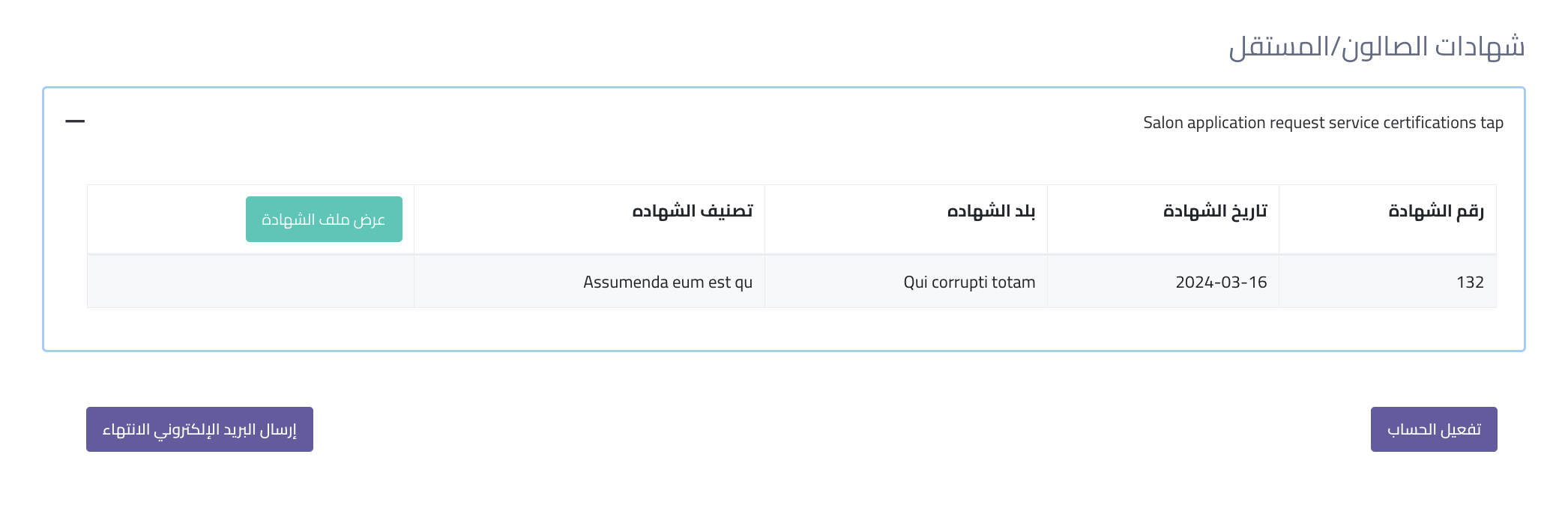The width and height of the screenshot is (1568, 520).
Task: Select the certificate number cell '132'
Action: point(1470,282)
